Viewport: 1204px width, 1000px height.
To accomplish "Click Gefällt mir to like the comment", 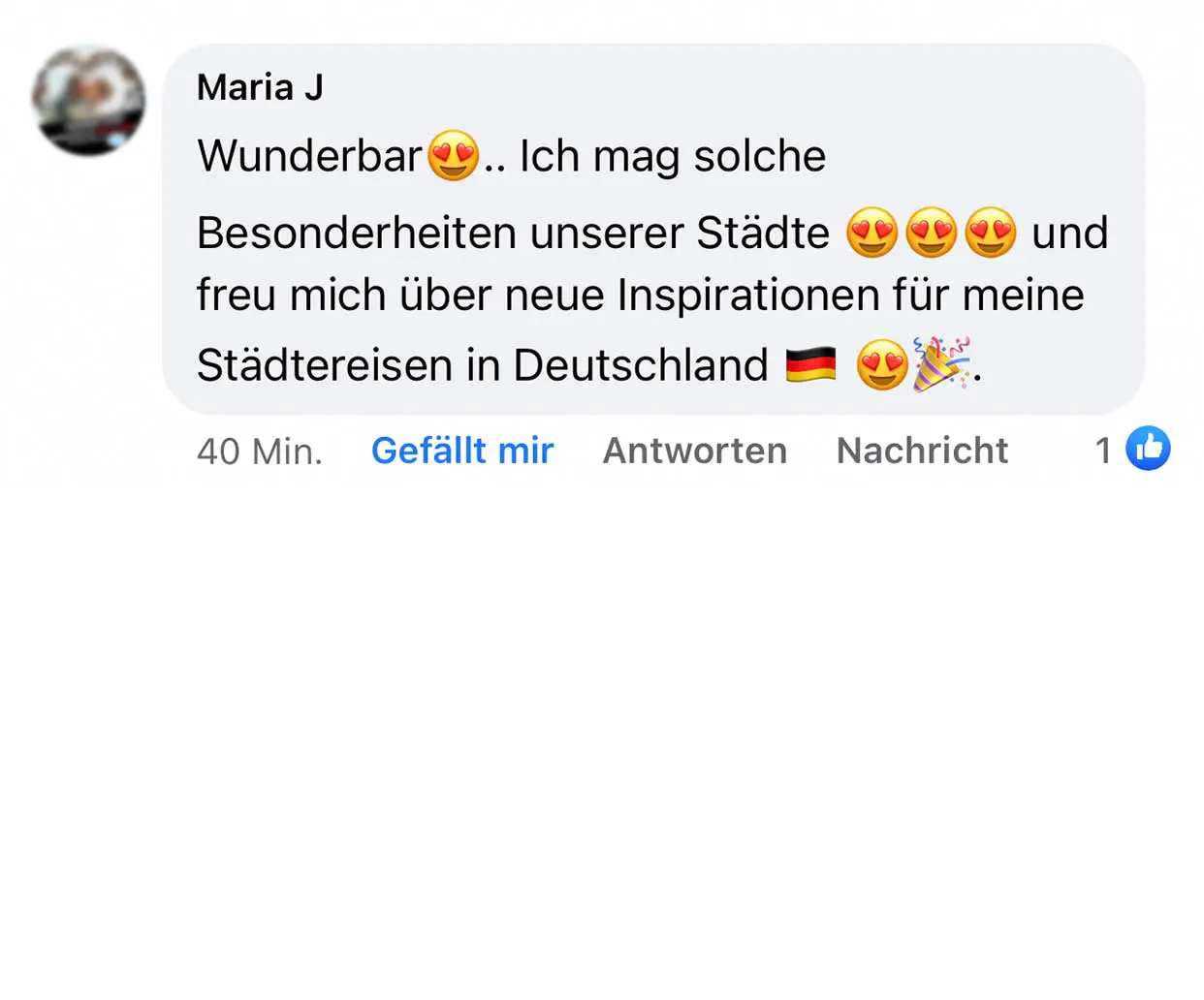I will point(462,451).
